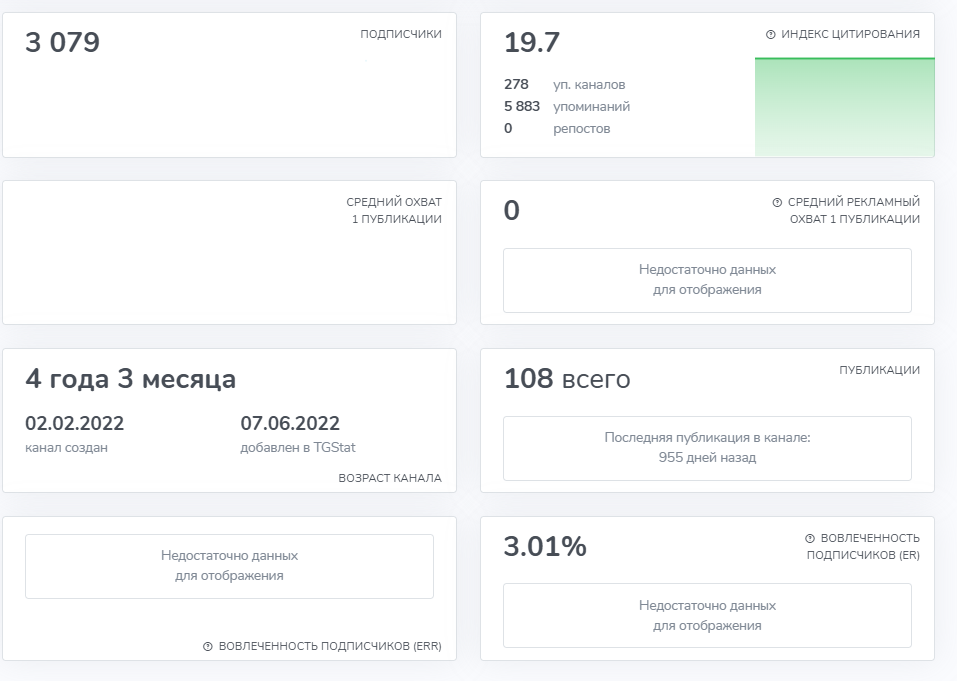This screenshot has height=681, width=957.
Task: Click the Средний охват 1 публикации label
Action: click(x=394, y=211)
